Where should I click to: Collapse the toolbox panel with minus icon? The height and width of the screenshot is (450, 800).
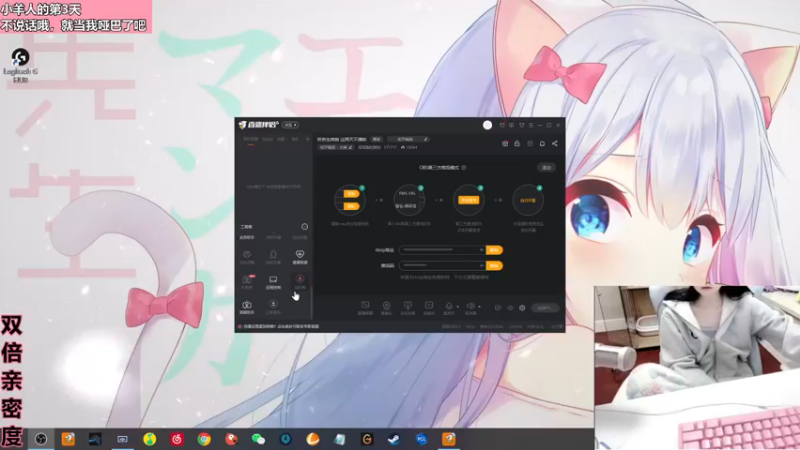tap(305, 227)
